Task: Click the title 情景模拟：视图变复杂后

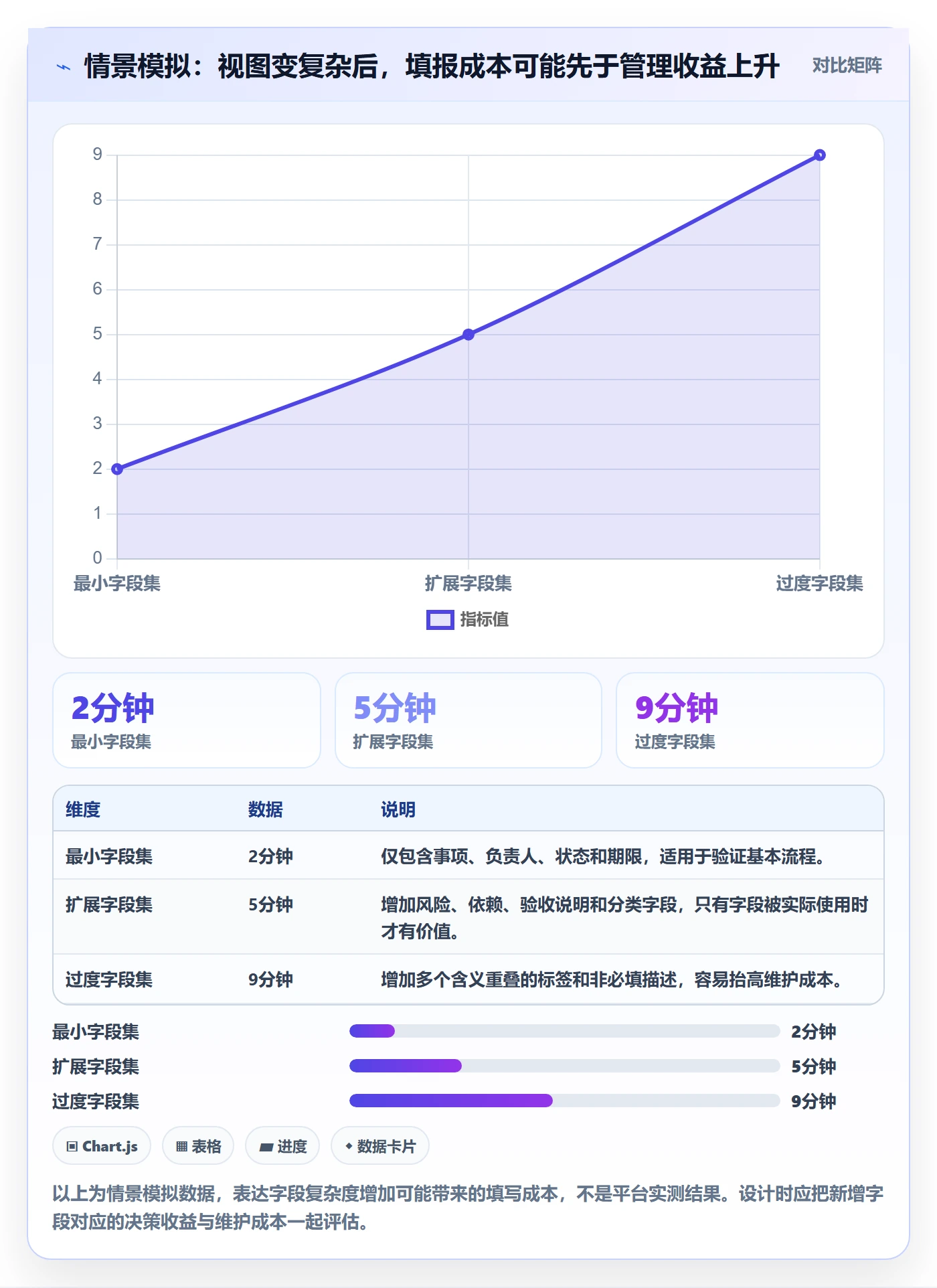Action: pos(432,66)
